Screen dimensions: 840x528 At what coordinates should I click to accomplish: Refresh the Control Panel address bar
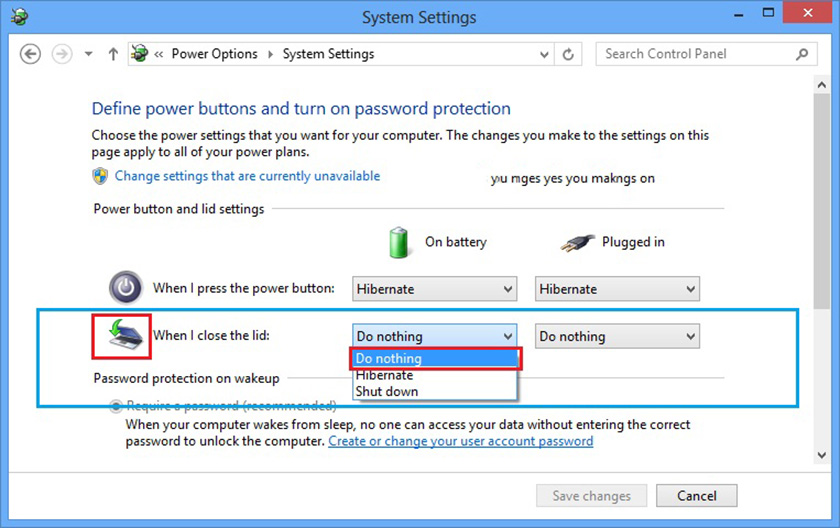pyautogui.click(x=568, y=54)
